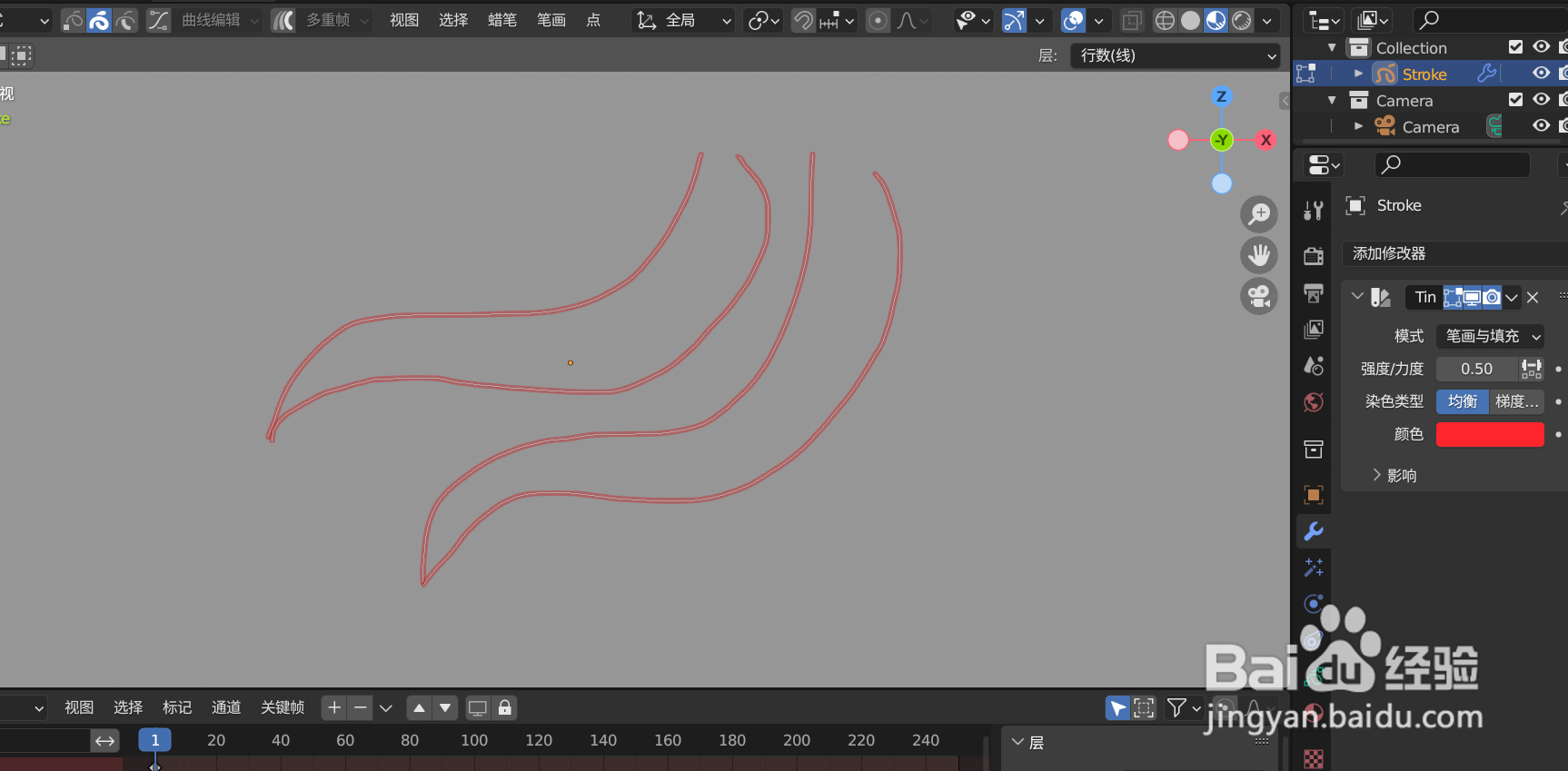Open the Visual Effects properties tab
This screenshot has height=771, width=1568.
tap(1314, 568)
